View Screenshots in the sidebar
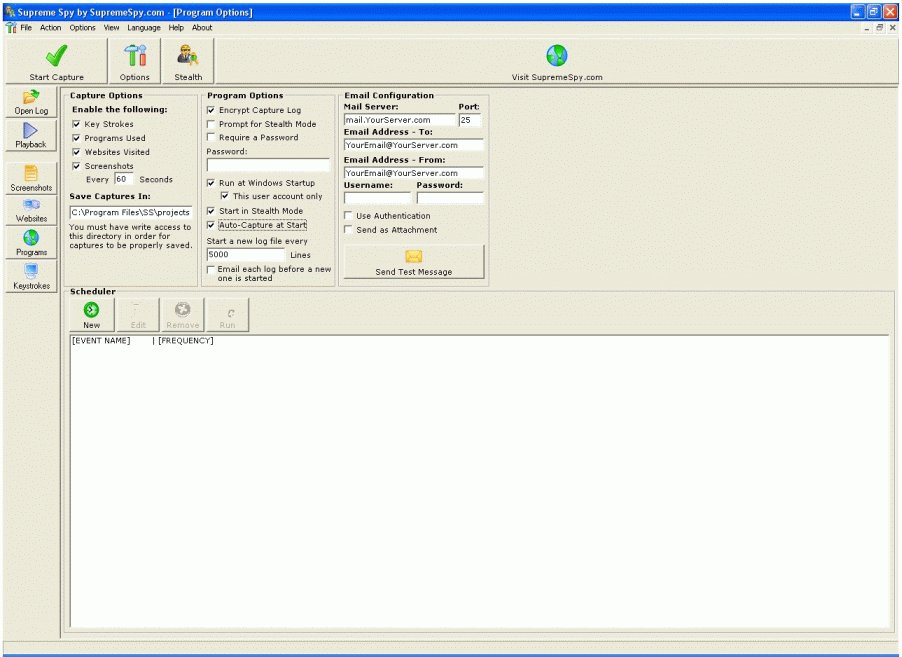Screen dimensions: 902x657 pos(31,175)
